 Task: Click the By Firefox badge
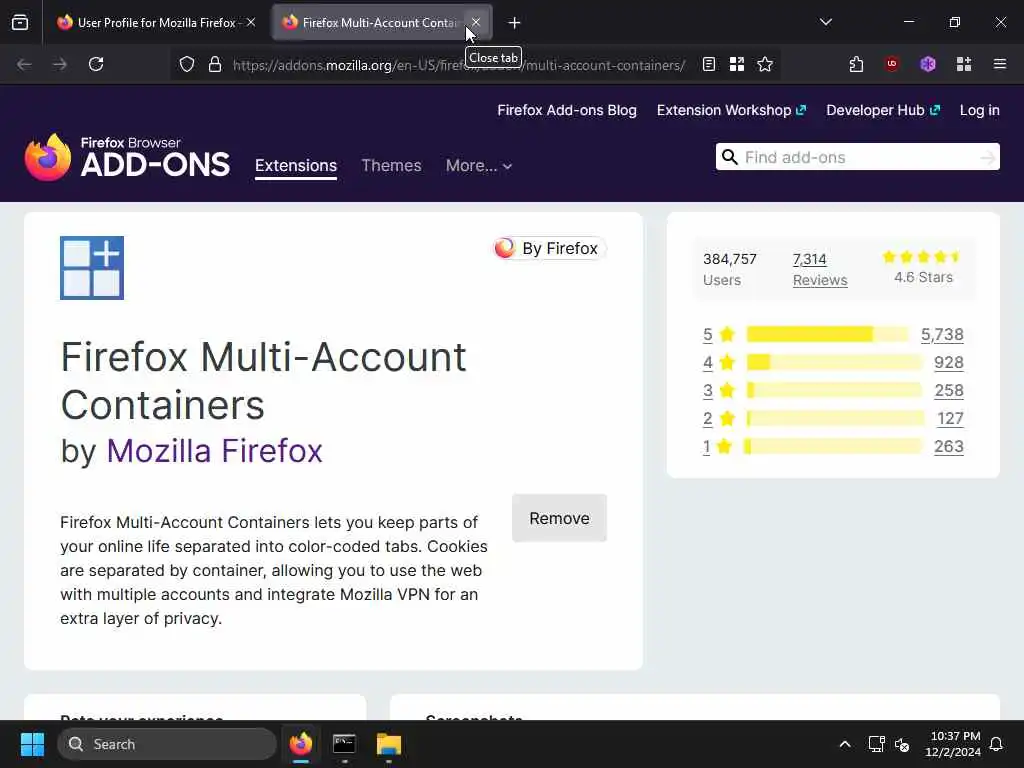coord(549,248)
